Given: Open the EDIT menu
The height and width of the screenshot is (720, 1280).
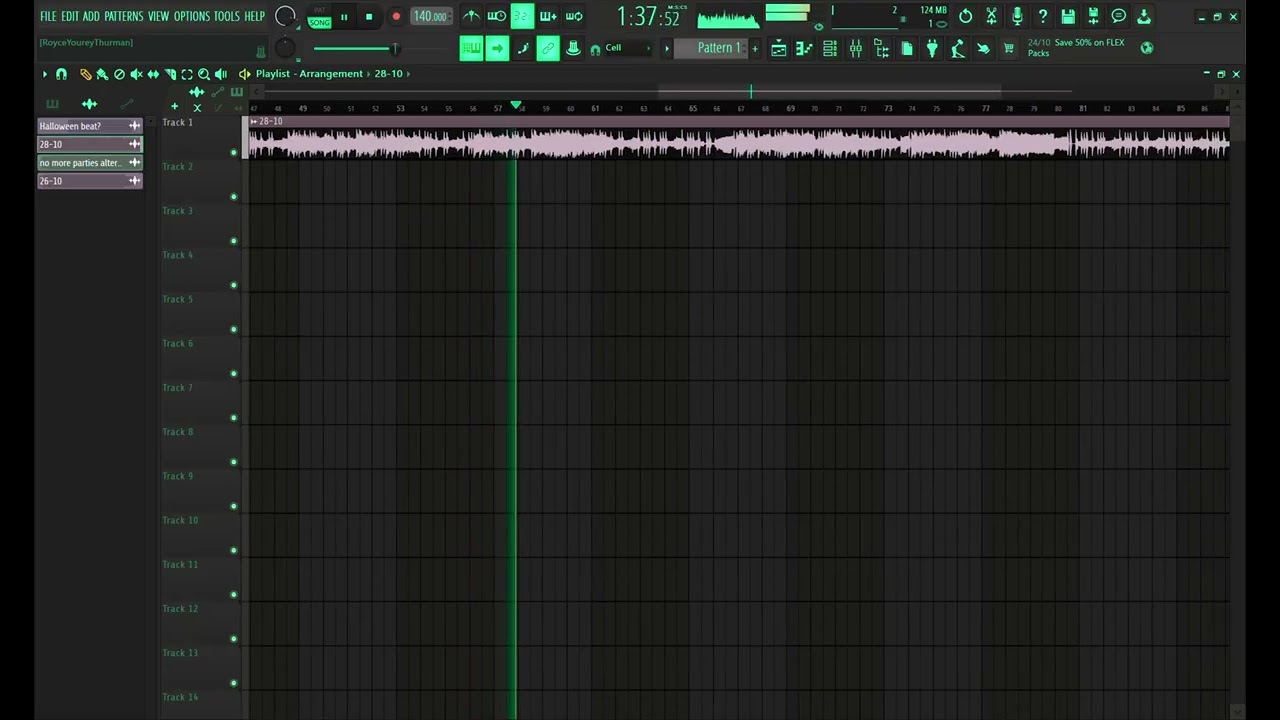Looking at the screenshot, I should point(70,16).
